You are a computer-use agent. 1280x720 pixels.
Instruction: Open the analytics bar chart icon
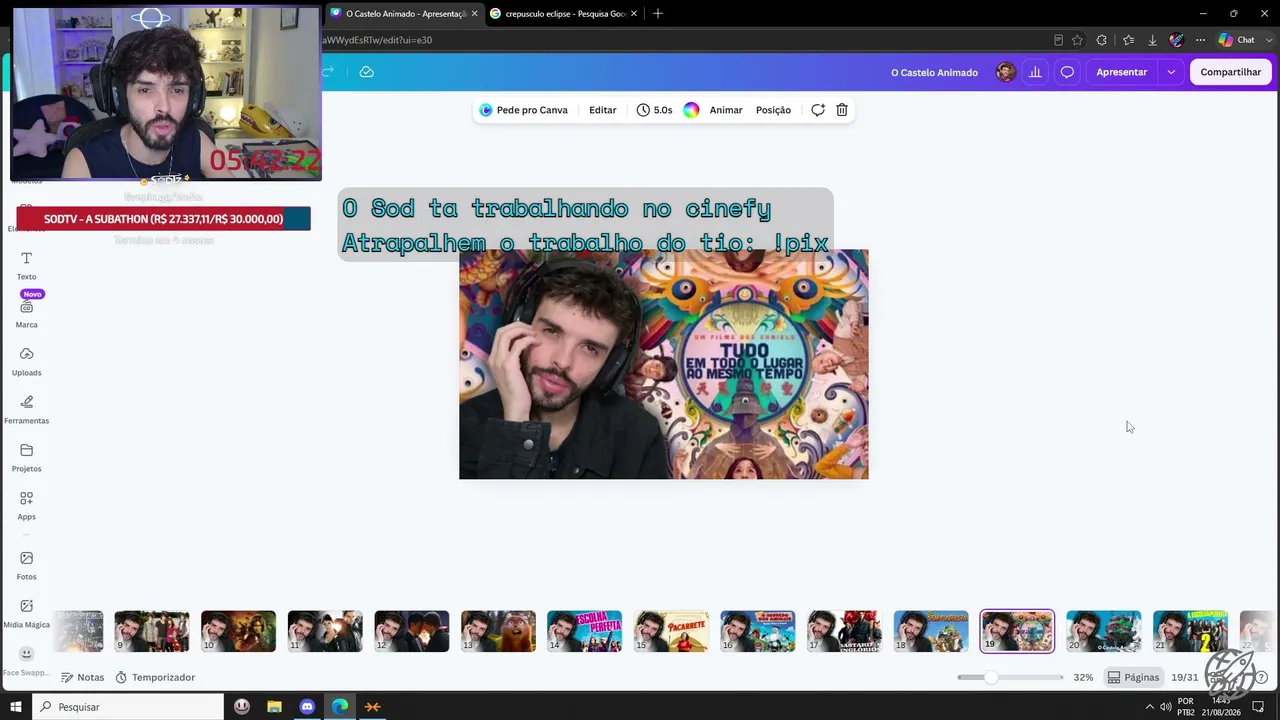point(1035,72)
